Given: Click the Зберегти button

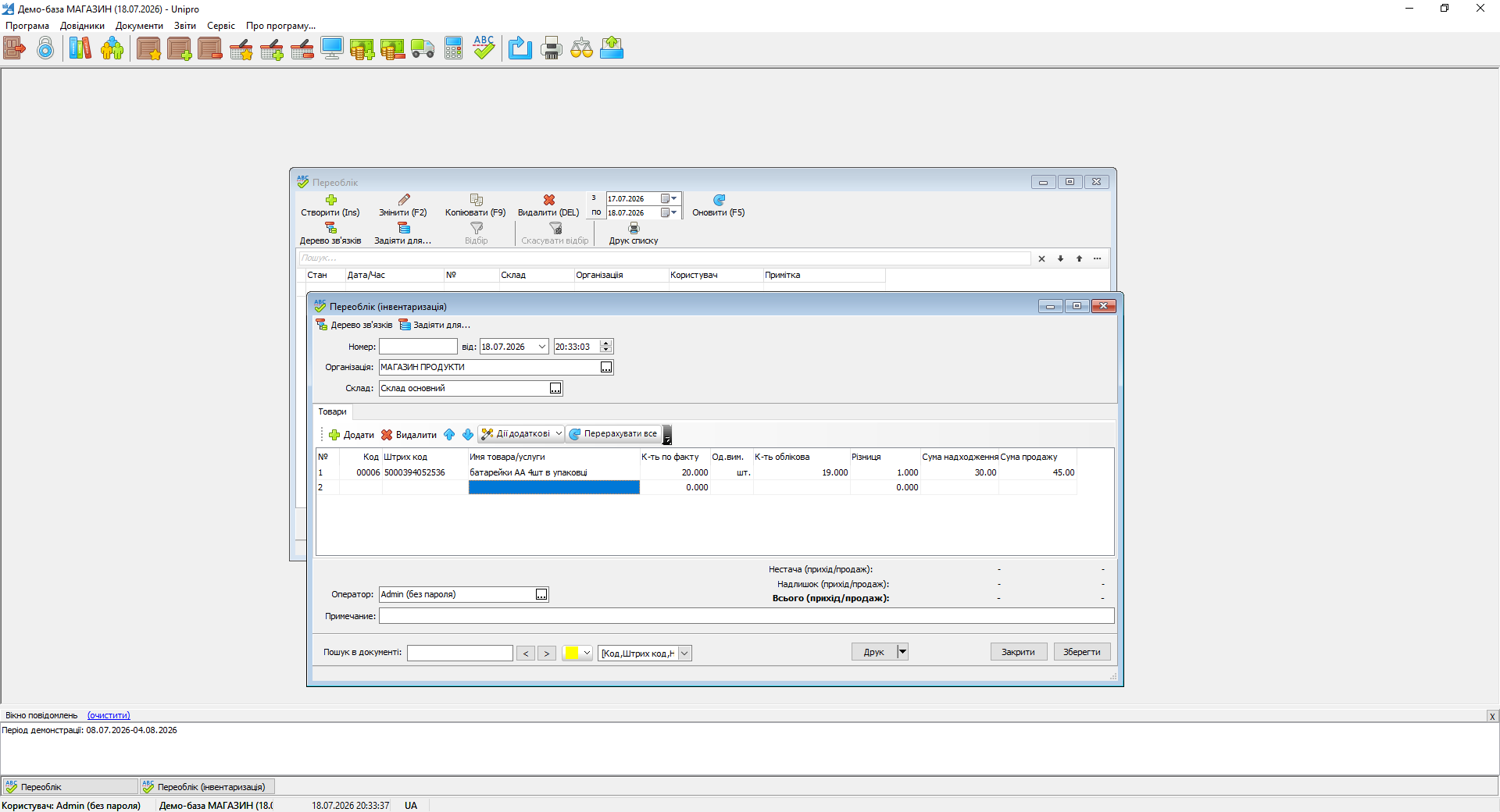Looking at the screenshot, I should pos(1082,652).
